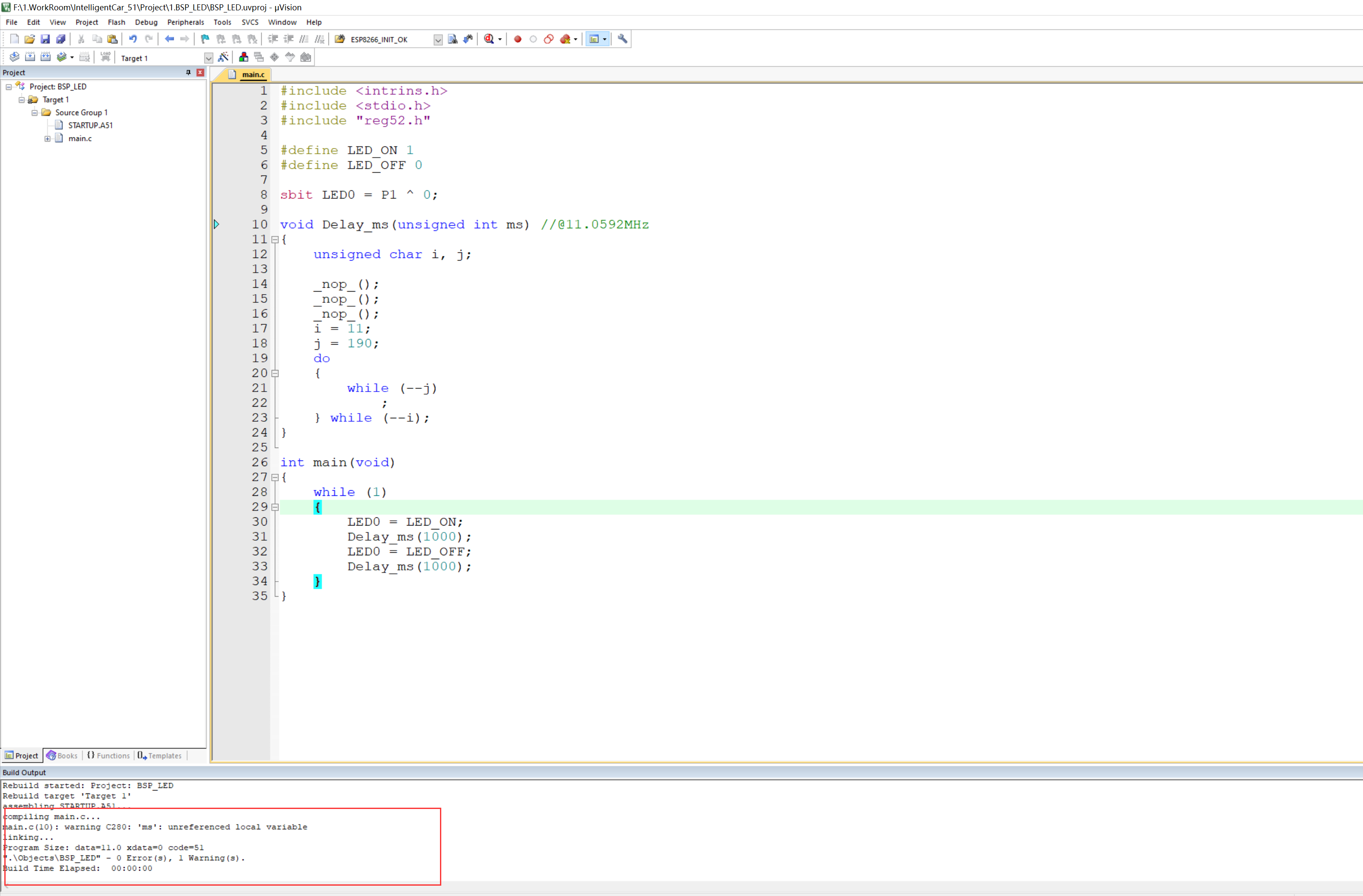Select main.c in the project tree

pyautogui.click(x=80, y=139)
